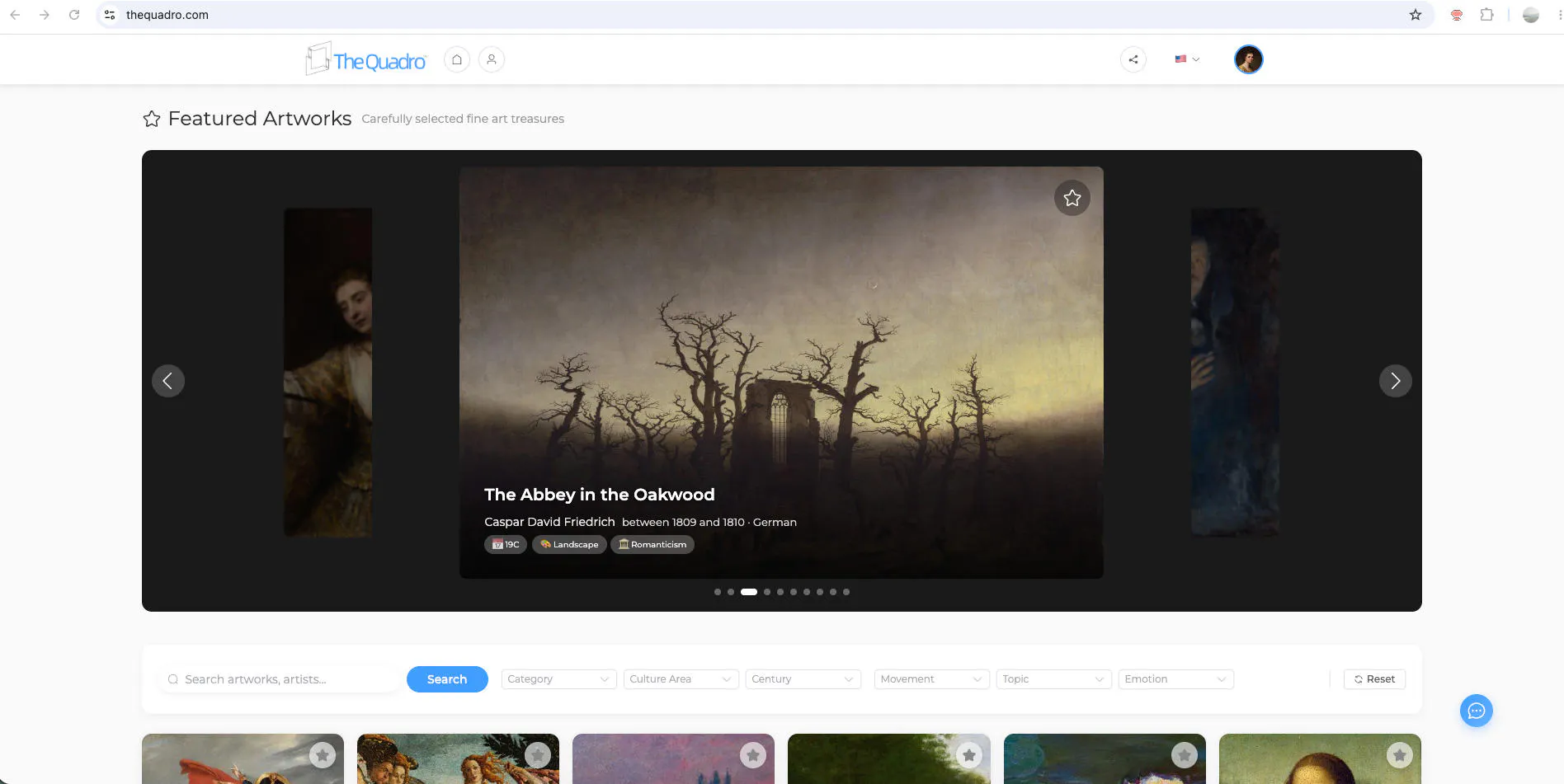This screenshot has width=1564, height=784.
Task: Jump to first carousel dot
Action: [718, 592]
